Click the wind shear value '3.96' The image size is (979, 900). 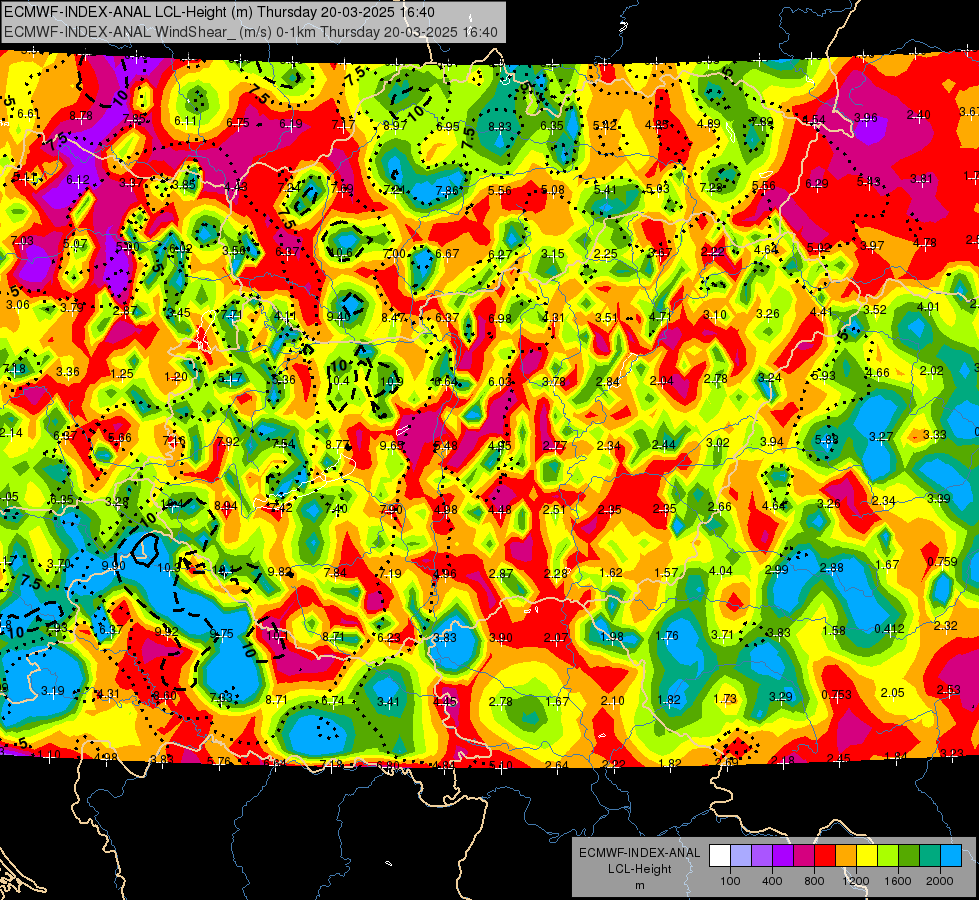point(866,118)
